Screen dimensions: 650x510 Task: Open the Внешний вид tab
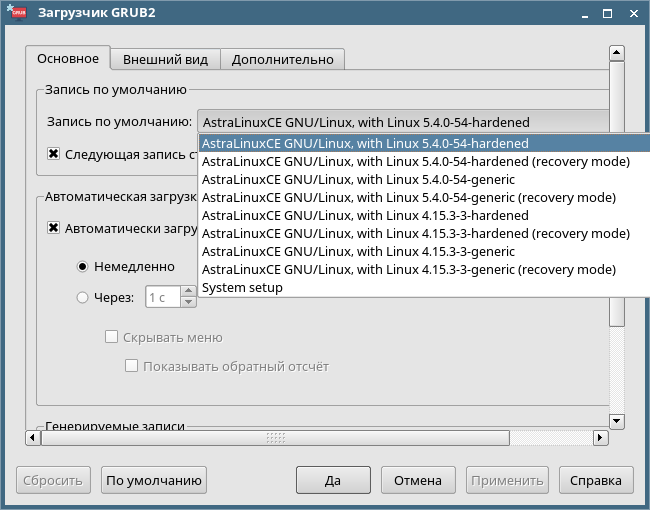click(x=165, y=60)
